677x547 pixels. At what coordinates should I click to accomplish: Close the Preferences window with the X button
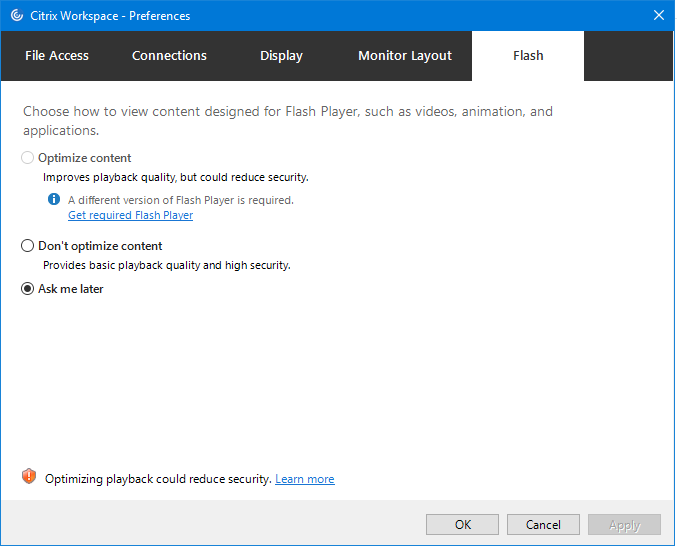coord(659,16)
